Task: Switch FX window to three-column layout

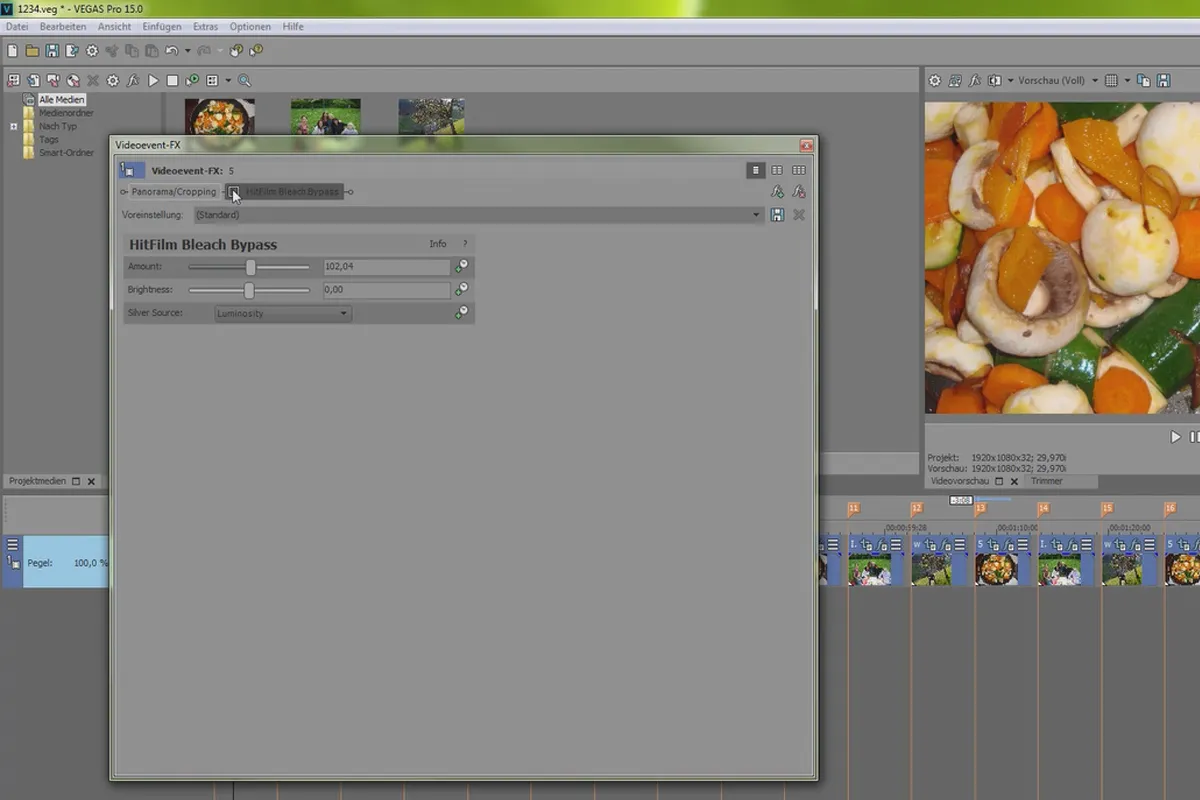Action: tap(799, 170)
